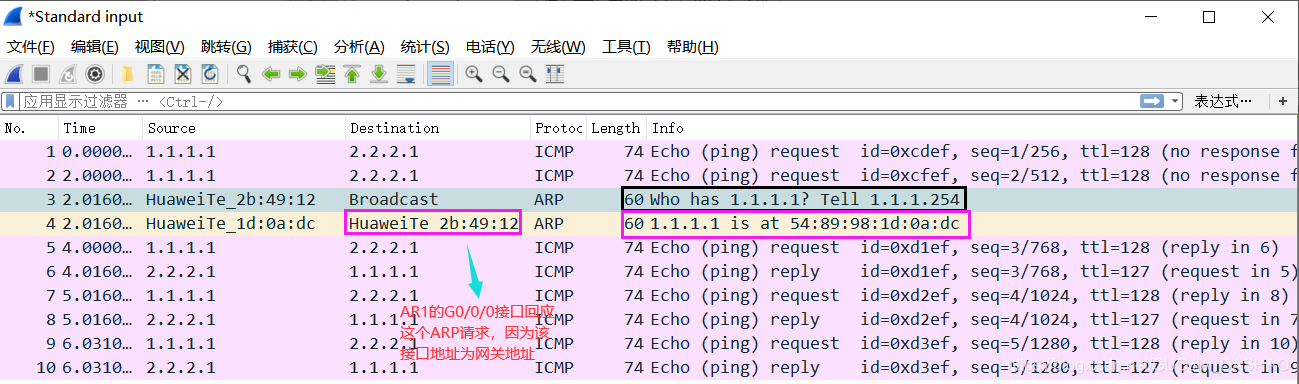Viewport: 1299px width, 384px height.
Task: Apply the display filter arrow button
Action: (x=1152, y=101)
